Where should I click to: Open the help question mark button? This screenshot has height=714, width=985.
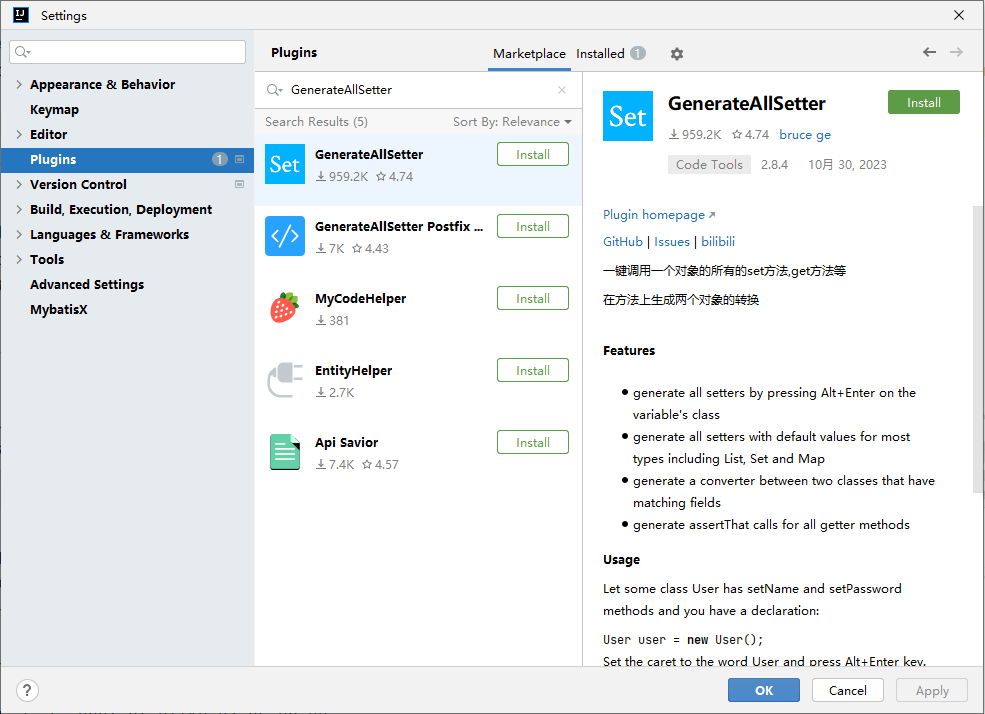[x=27, y=691]
